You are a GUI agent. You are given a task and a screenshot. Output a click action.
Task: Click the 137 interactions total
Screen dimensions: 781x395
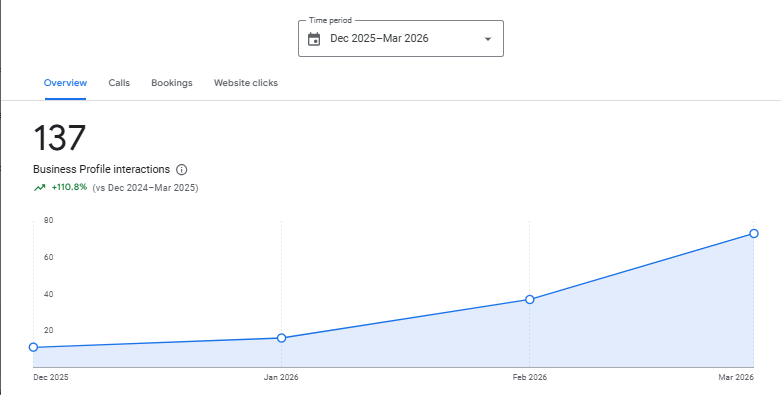tap(60, 138)
